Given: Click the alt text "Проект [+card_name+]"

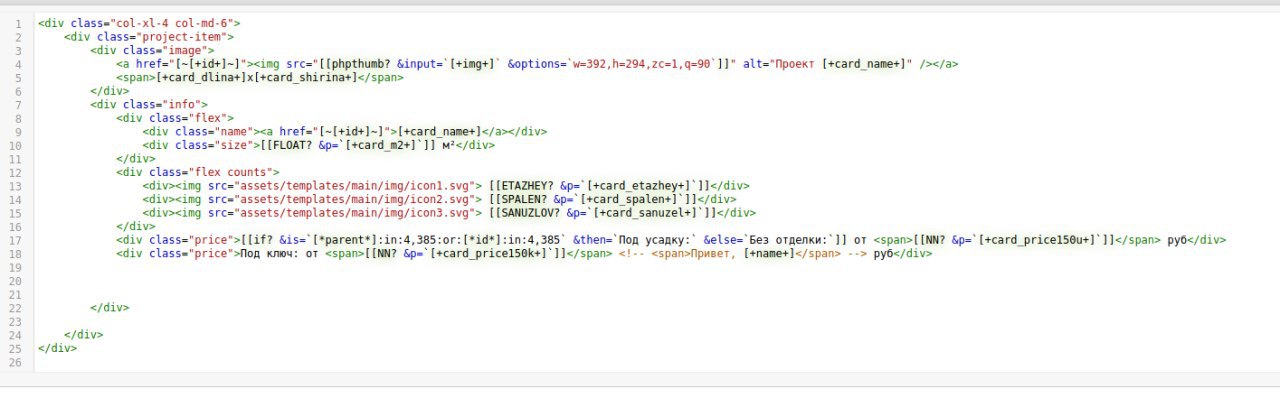Looking at the screenshot, I should tap(842, 64).
